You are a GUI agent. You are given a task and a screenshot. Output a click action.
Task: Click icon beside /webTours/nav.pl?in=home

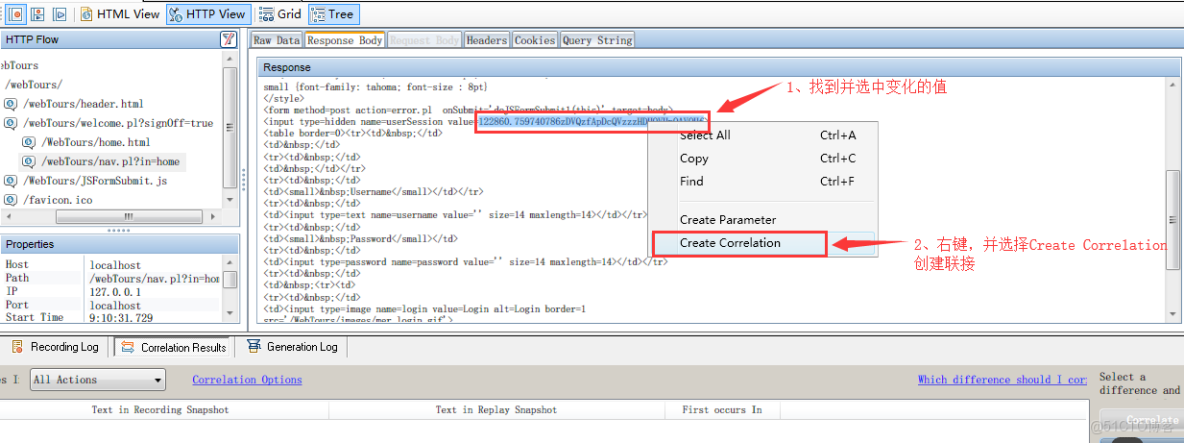[29, 162]
